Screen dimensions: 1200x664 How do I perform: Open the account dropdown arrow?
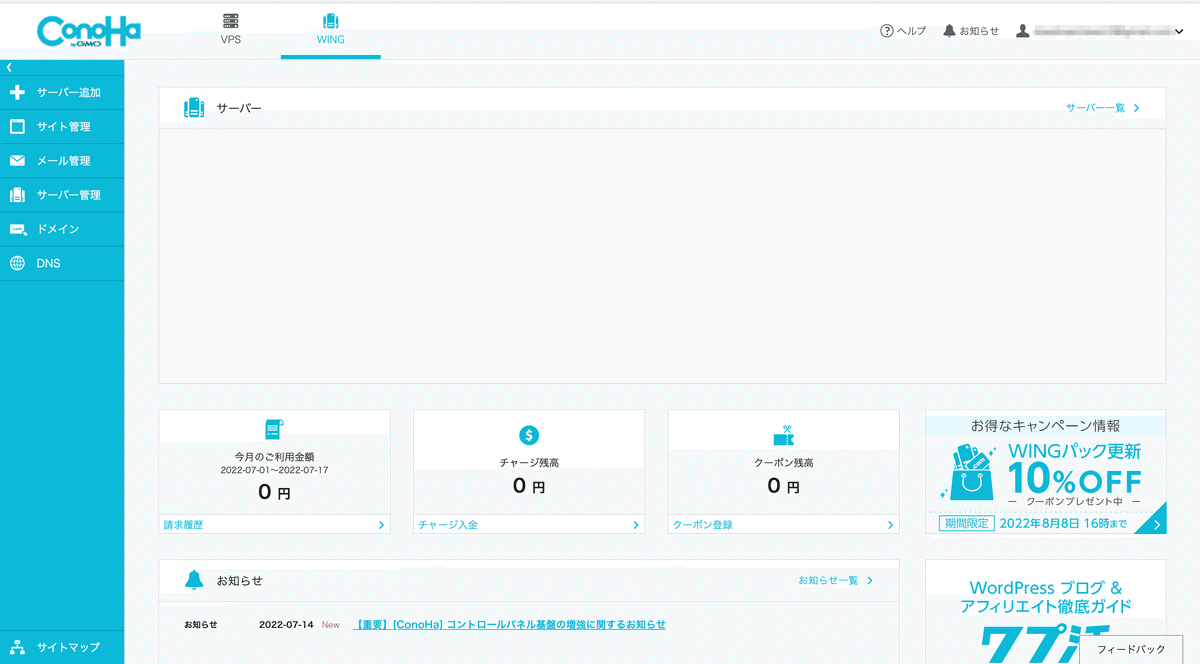click(1180, 32)
